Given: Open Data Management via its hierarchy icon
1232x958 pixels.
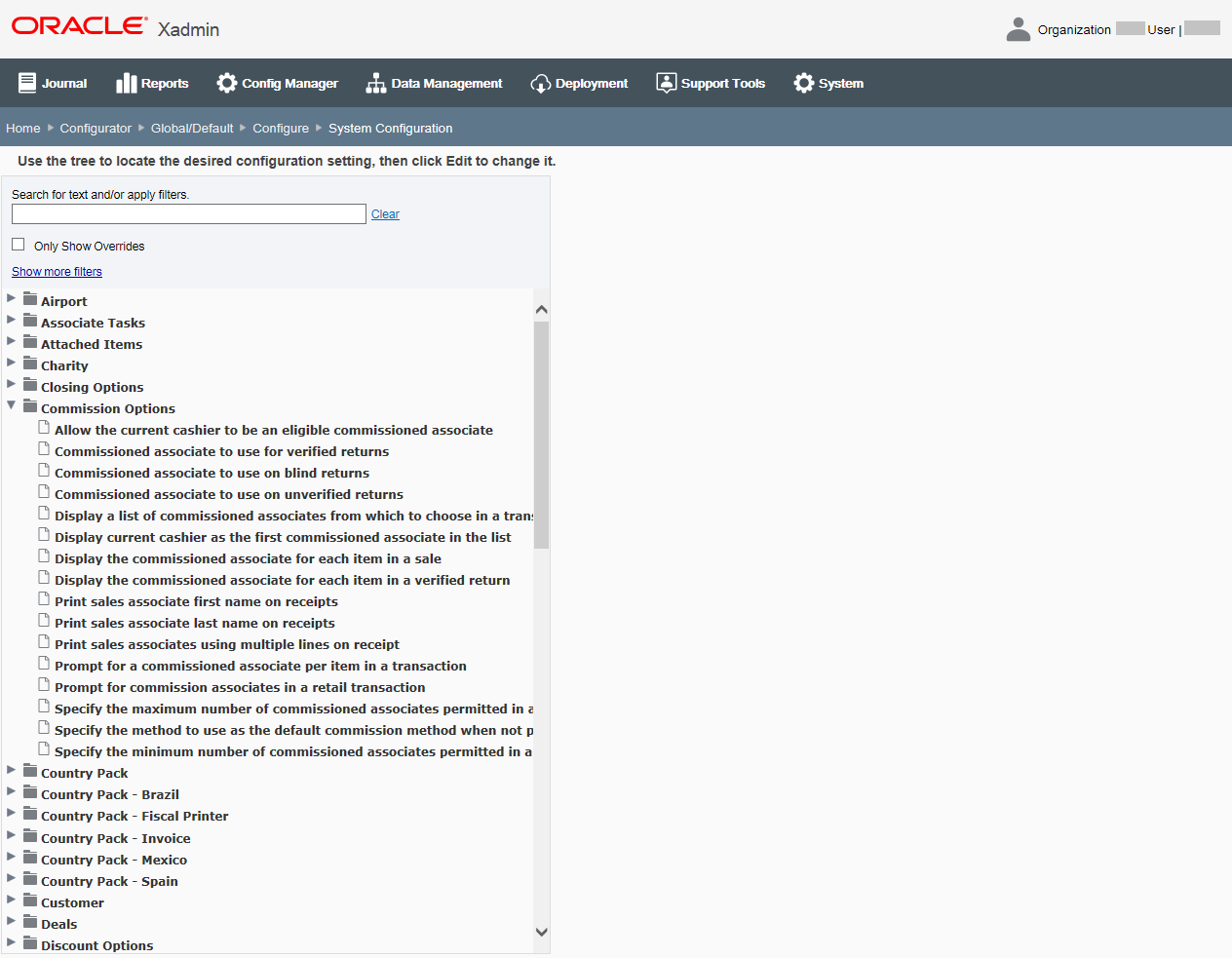Looking at the screenshot, I should tap(375, 82).
